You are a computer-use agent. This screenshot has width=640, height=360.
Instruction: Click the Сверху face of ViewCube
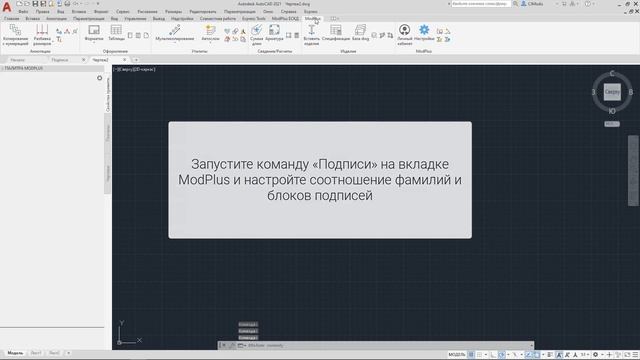(x=612, y=92)
